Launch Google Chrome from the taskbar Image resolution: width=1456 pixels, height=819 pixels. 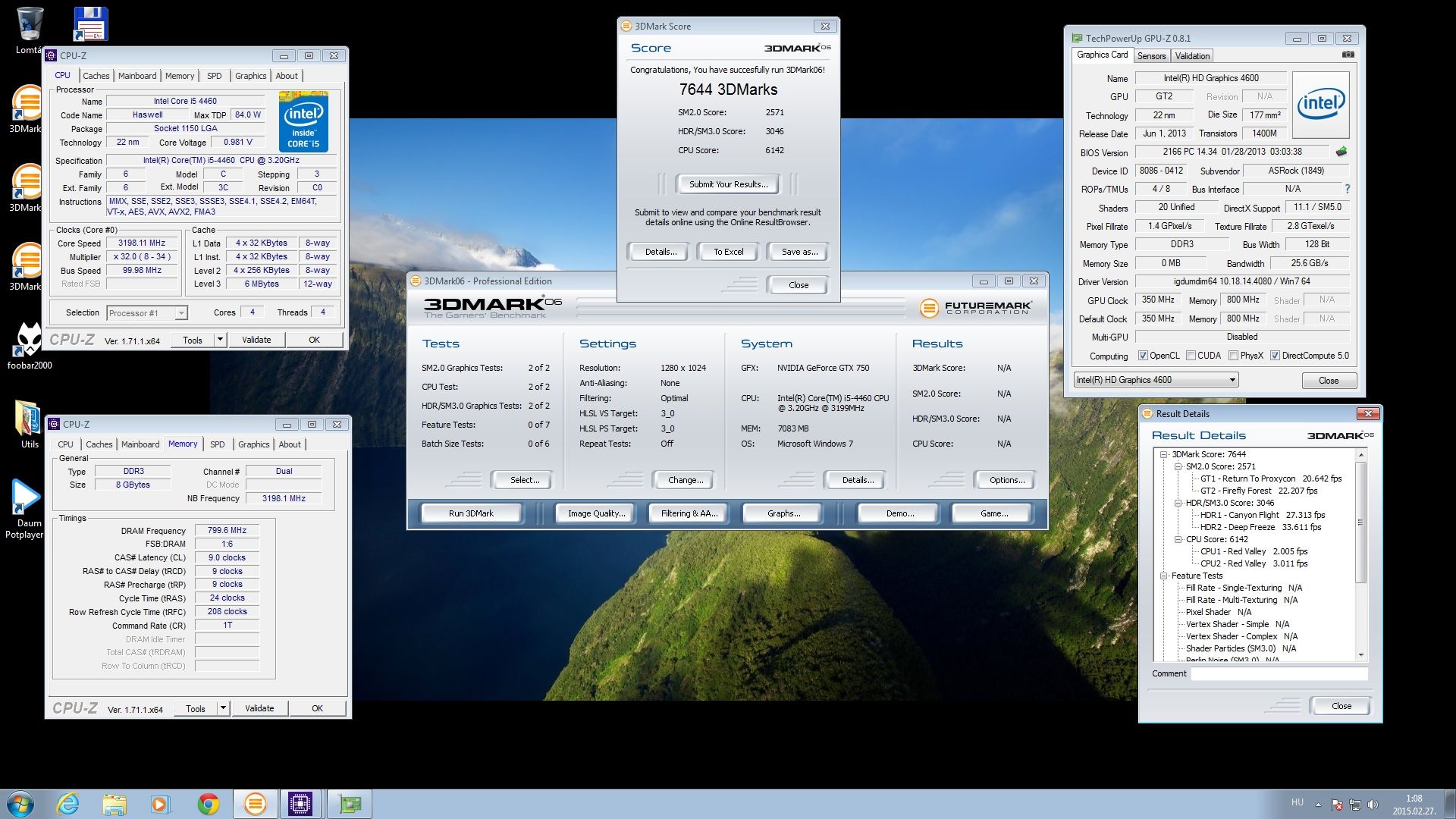pos(208,804)
